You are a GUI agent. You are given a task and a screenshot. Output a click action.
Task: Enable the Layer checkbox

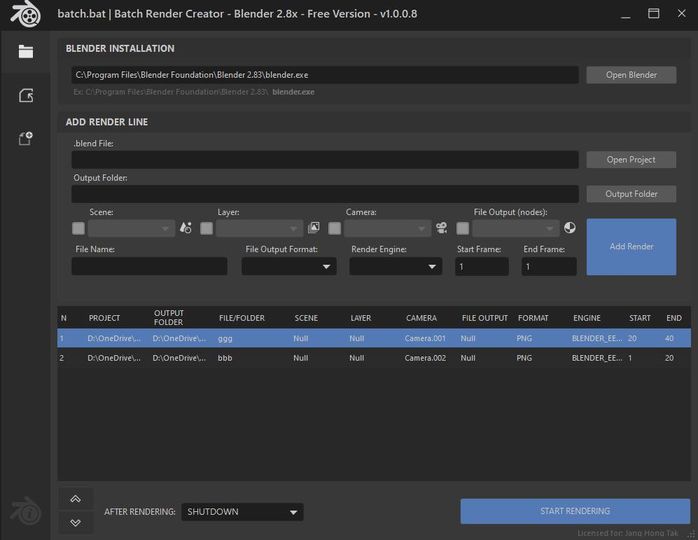tap(207, 228)
